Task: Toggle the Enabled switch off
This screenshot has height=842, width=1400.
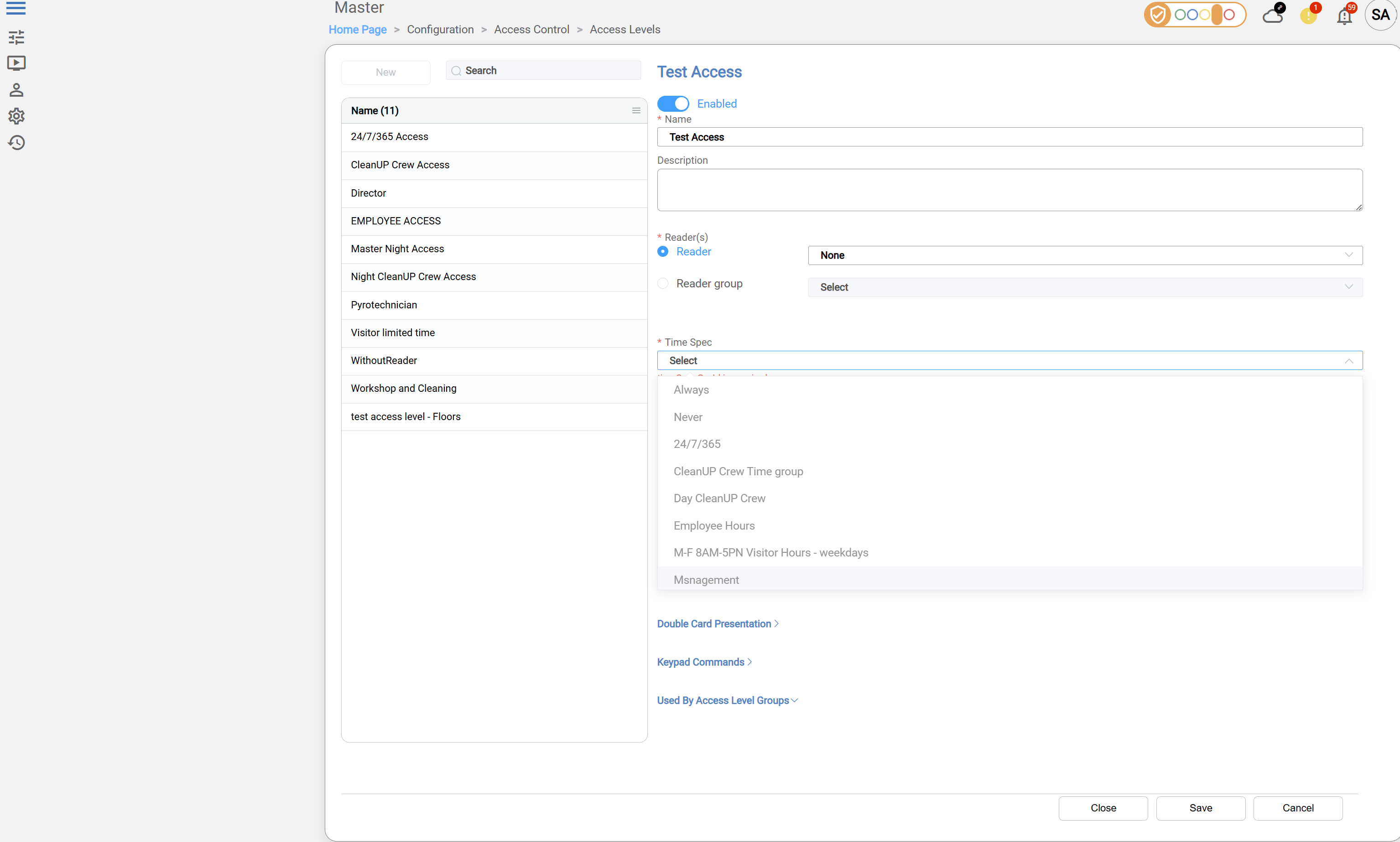Action: (673, 104)
